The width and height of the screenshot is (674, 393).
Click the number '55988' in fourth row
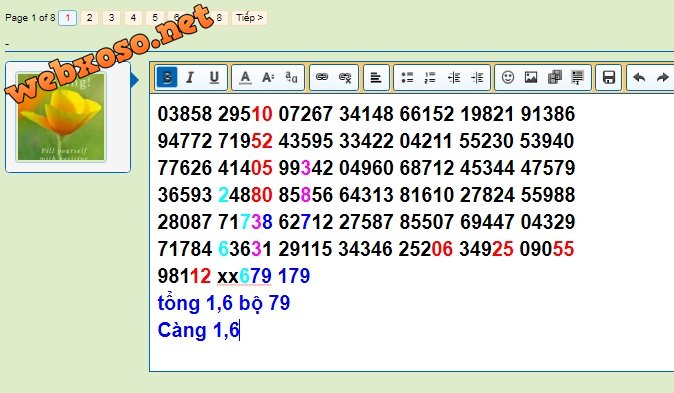[x=548, y=195]
